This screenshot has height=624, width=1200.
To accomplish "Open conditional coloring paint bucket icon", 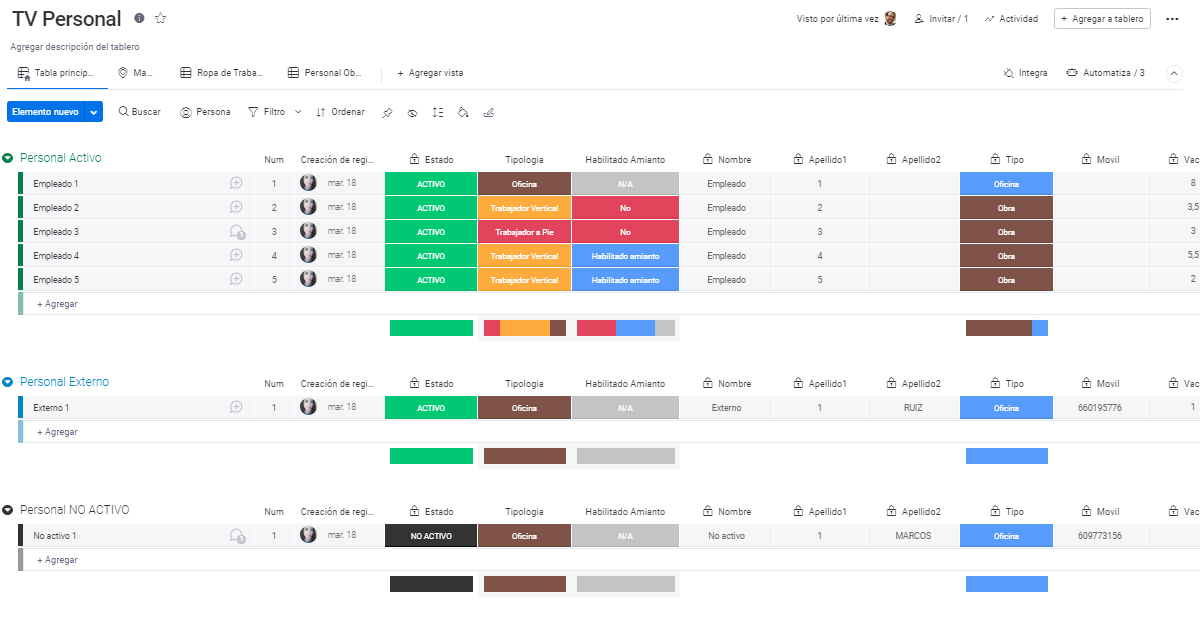I will (463, 113).
